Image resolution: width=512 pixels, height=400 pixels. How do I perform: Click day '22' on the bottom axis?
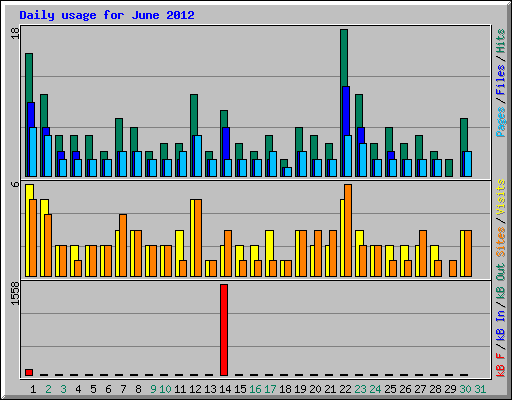(345, 389)
